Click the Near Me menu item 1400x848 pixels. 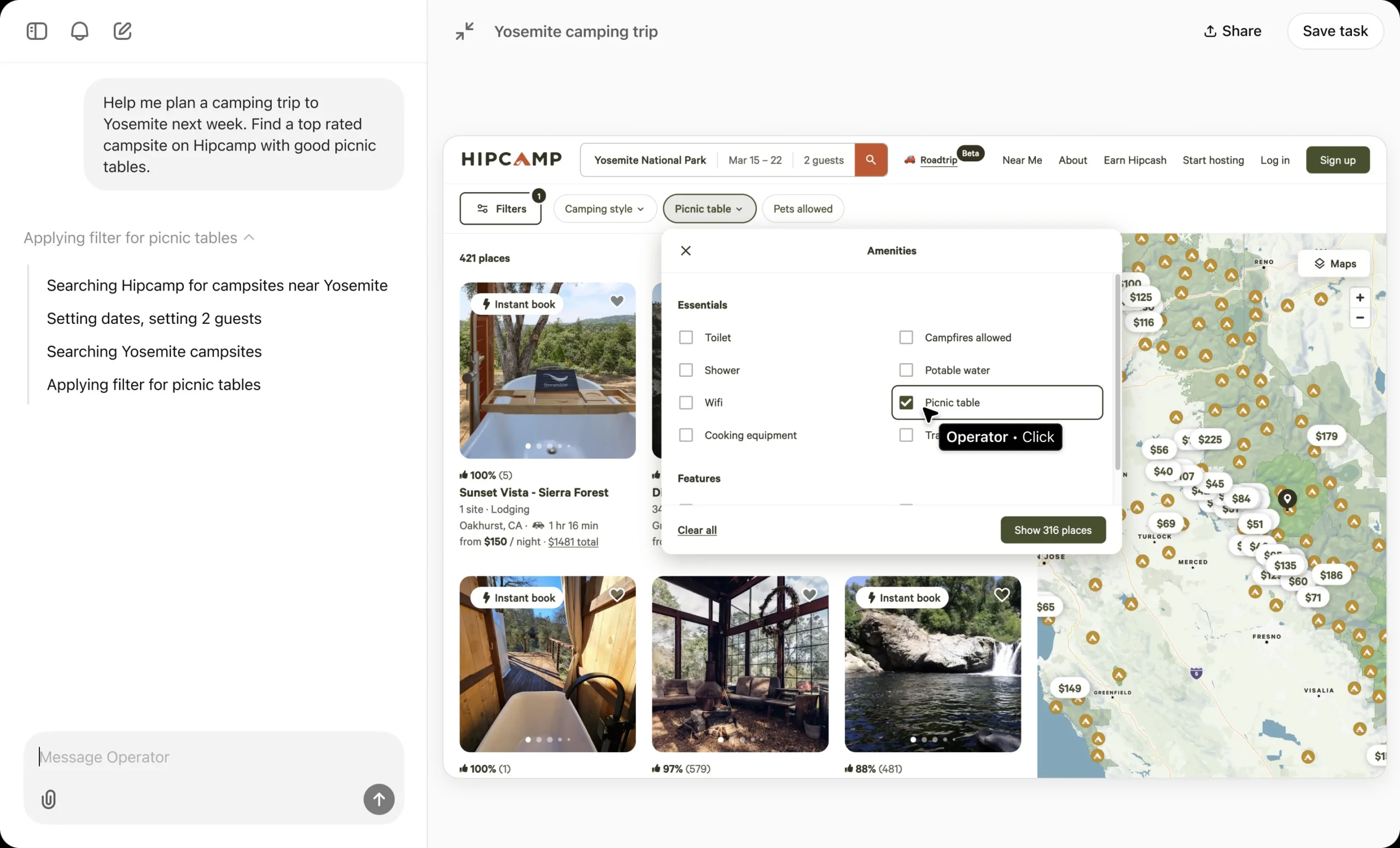click(x=1022, y=160)
